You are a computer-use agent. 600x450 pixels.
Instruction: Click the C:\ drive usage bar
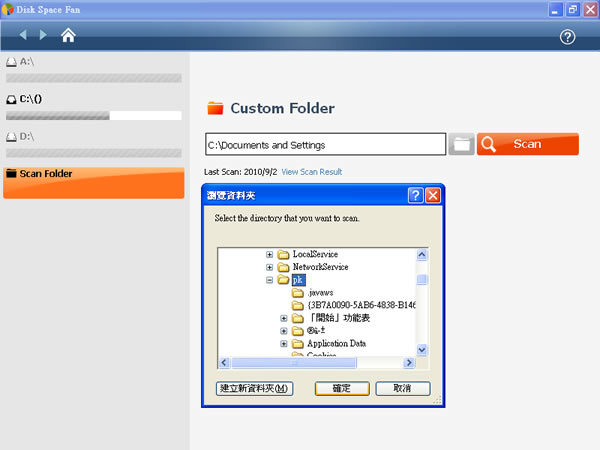click(94, 116)
